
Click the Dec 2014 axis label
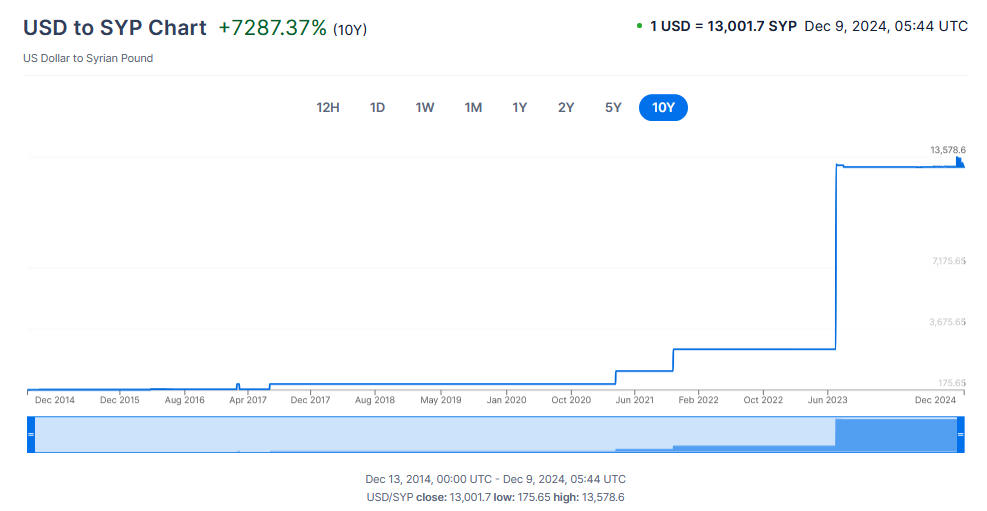pyautogui.click(x=54, y=400)
